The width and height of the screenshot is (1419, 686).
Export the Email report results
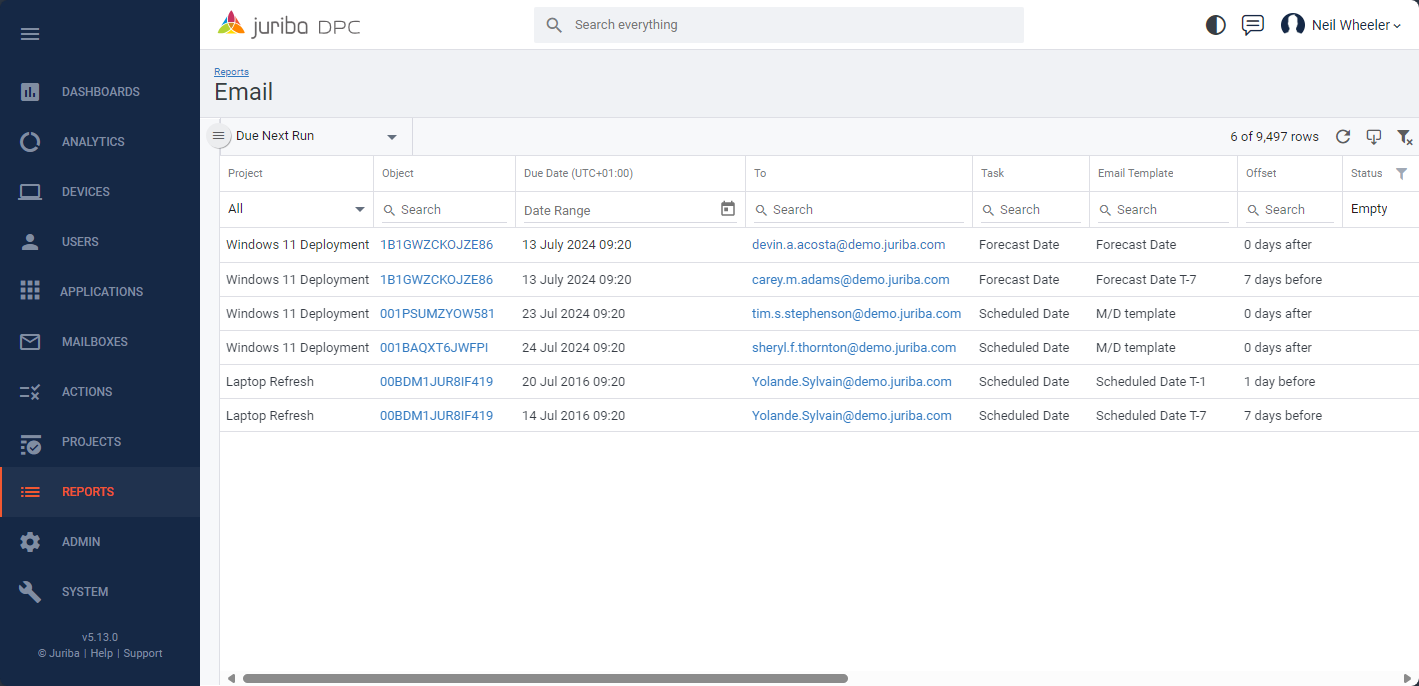click(1373, 137)
